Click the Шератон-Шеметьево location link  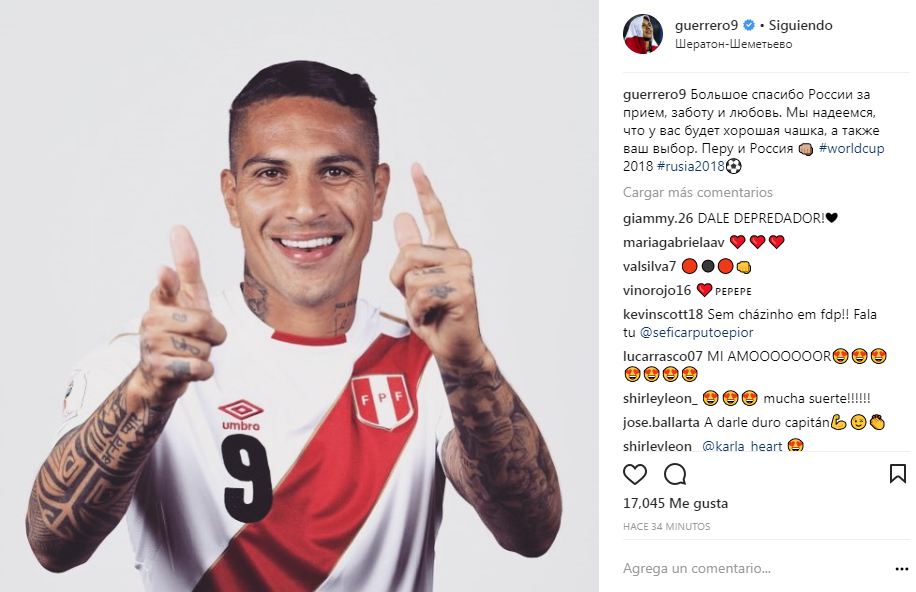point(734,44)
